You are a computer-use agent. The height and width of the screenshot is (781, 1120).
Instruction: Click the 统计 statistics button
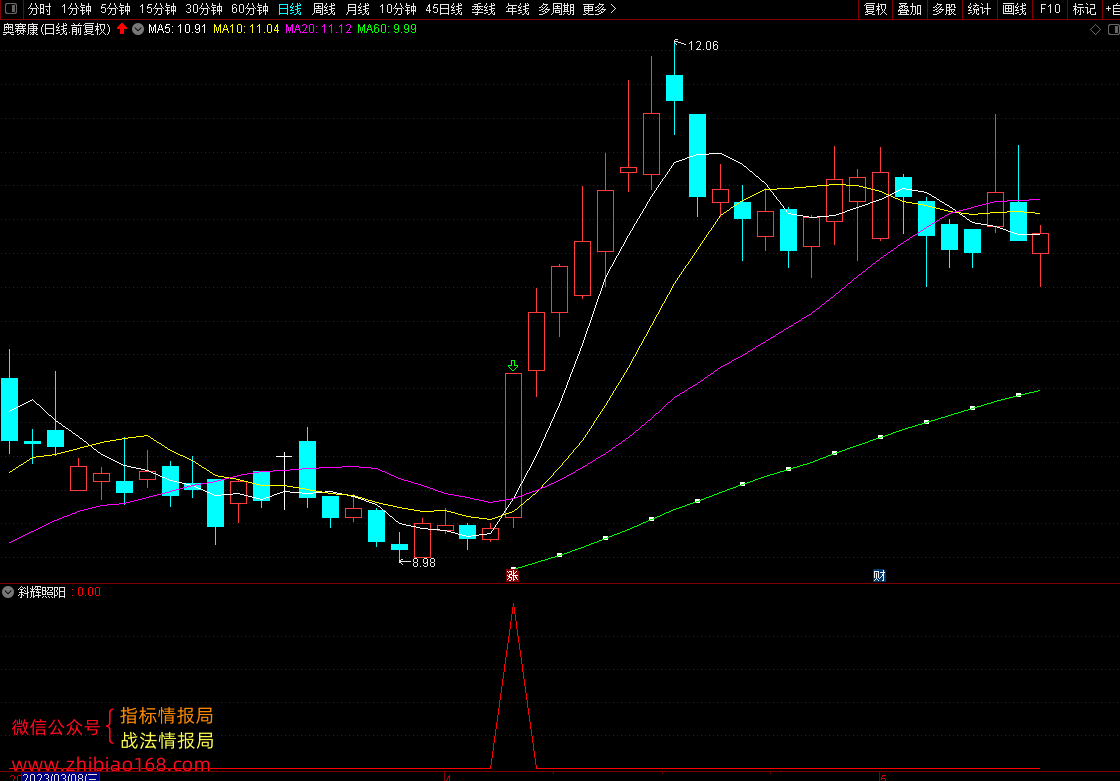(979, 9)
